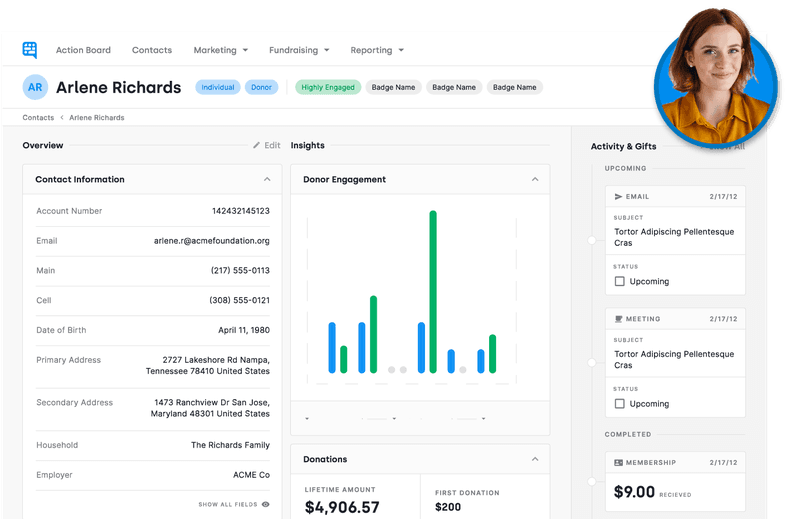Click Arlene Richards breadcrumb
Screen dimensions: 800x519
[97, 117]
